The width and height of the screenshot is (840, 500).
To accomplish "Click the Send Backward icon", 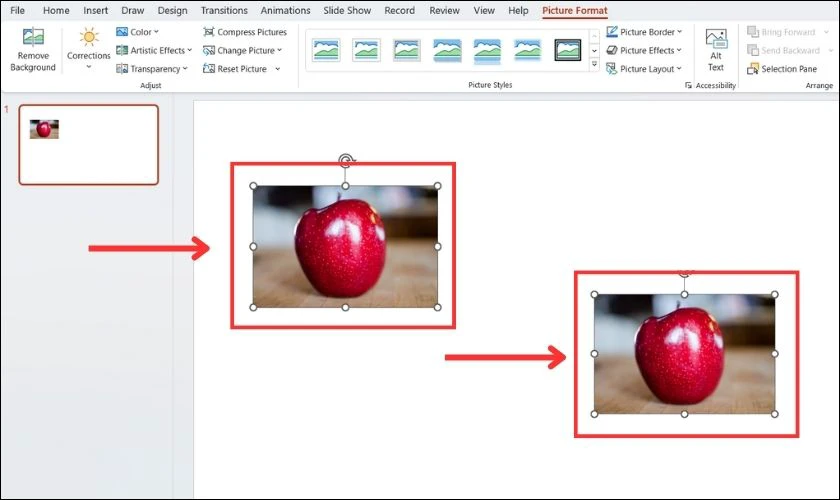I will click(753, 50).
